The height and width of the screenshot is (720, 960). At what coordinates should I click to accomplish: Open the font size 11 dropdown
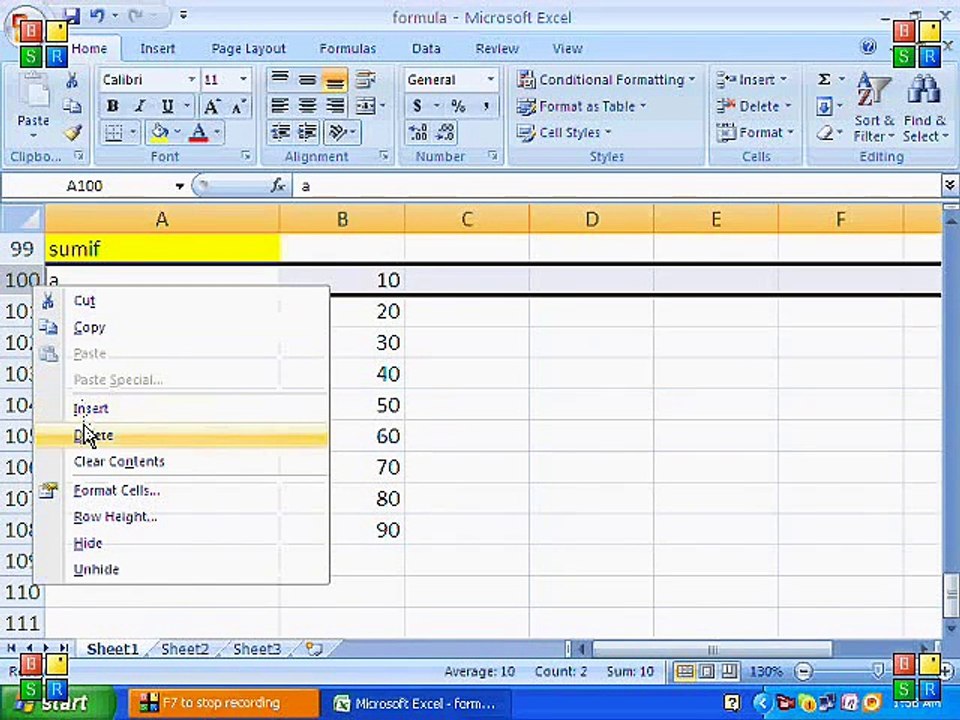pos(243,80)
